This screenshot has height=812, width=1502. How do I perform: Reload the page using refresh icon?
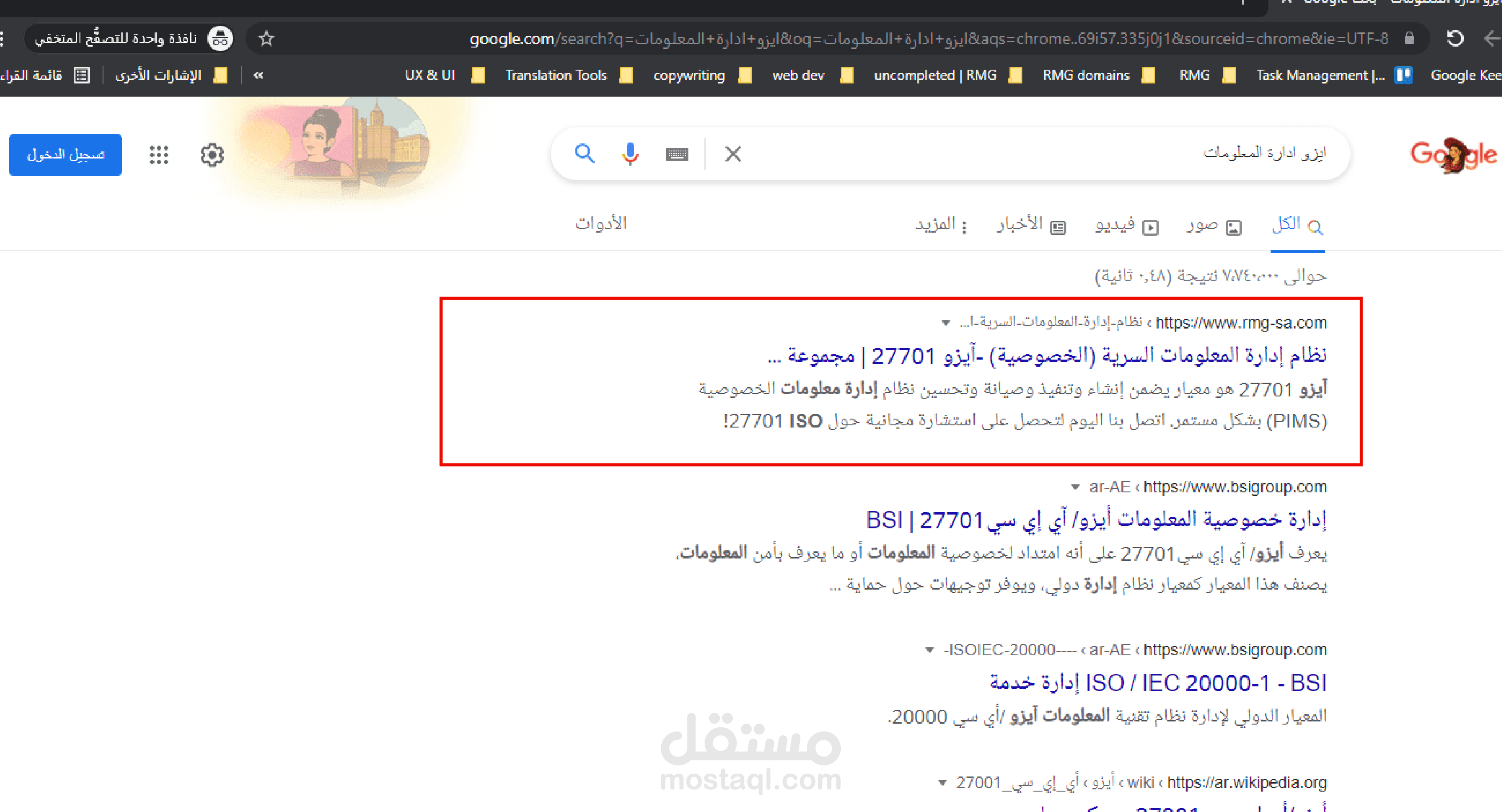1455,39
